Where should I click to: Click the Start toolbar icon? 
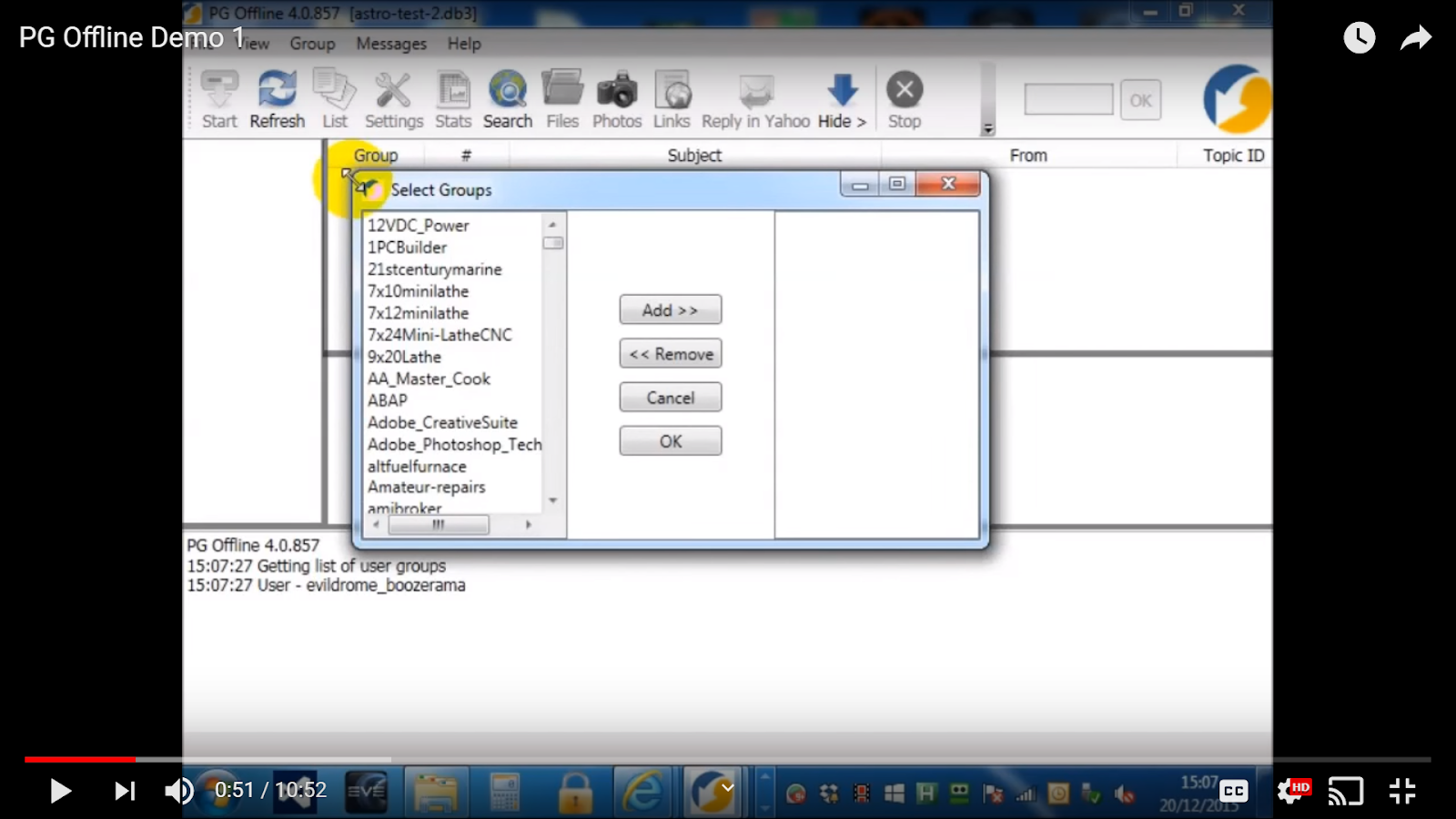tap(219, 99)
